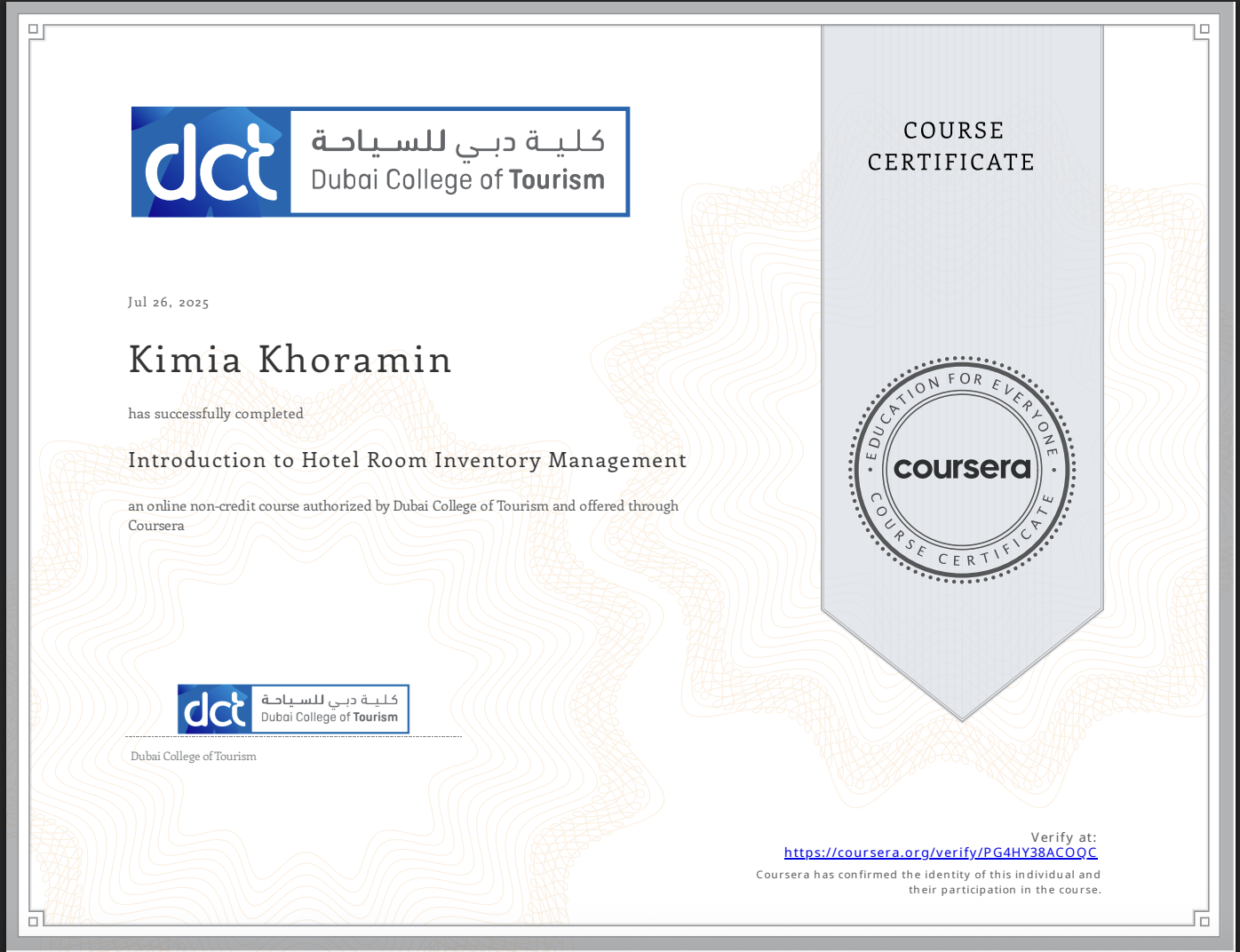
Task: Click the pointed bottom tip of the ribbon
Action: (962, 715)
